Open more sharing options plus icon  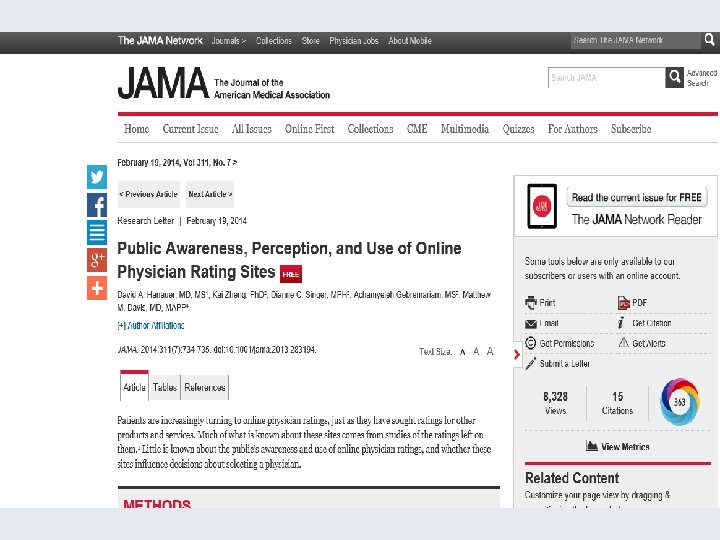coord(97,288)
